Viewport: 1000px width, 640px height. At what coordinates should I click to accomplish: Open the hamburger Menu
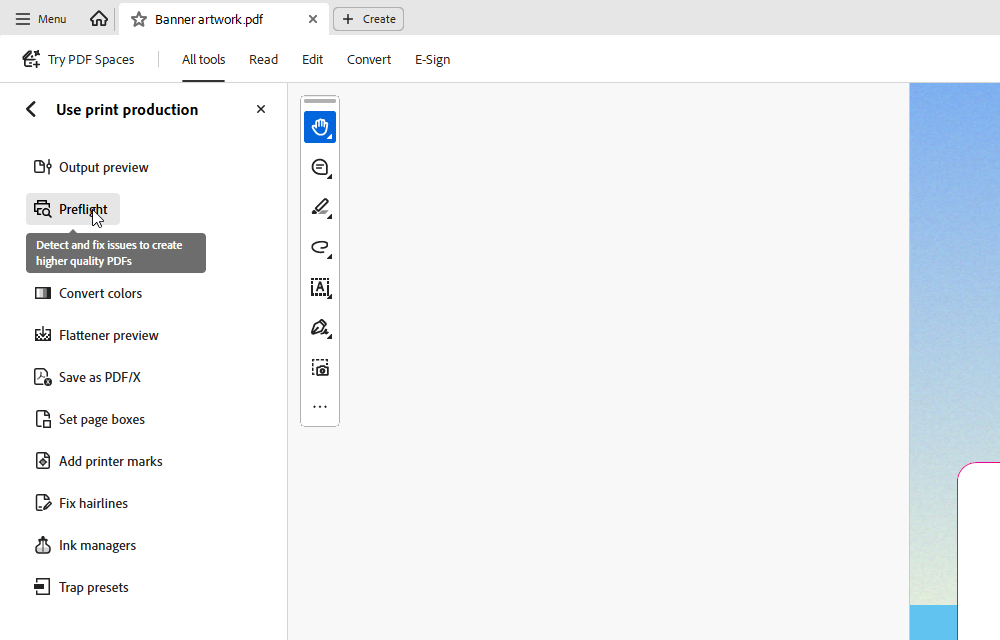pos(41,19)
